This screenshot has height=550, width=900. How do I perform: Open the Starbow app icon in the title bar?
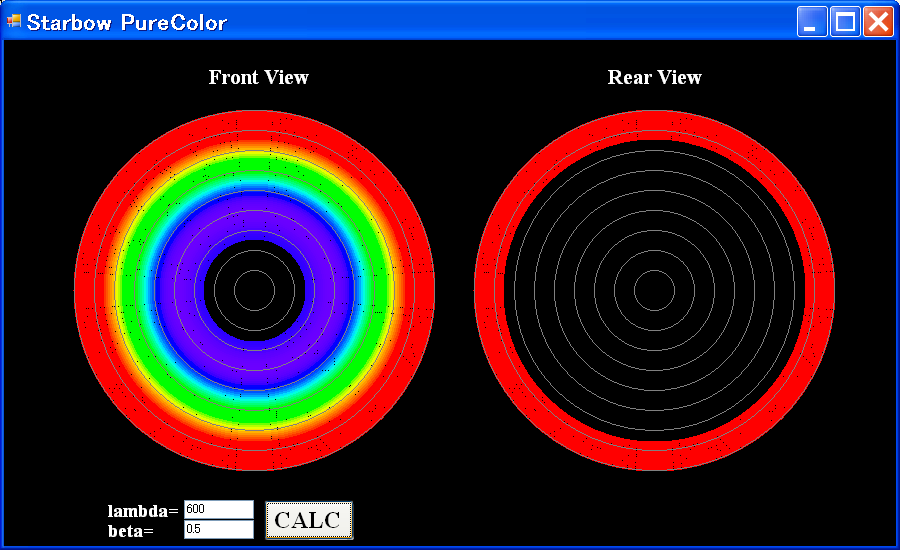14,22
